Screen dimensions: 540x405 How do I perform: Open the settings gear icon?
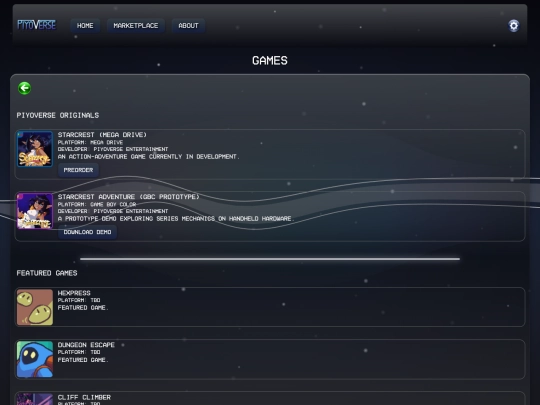click(513, 25)
